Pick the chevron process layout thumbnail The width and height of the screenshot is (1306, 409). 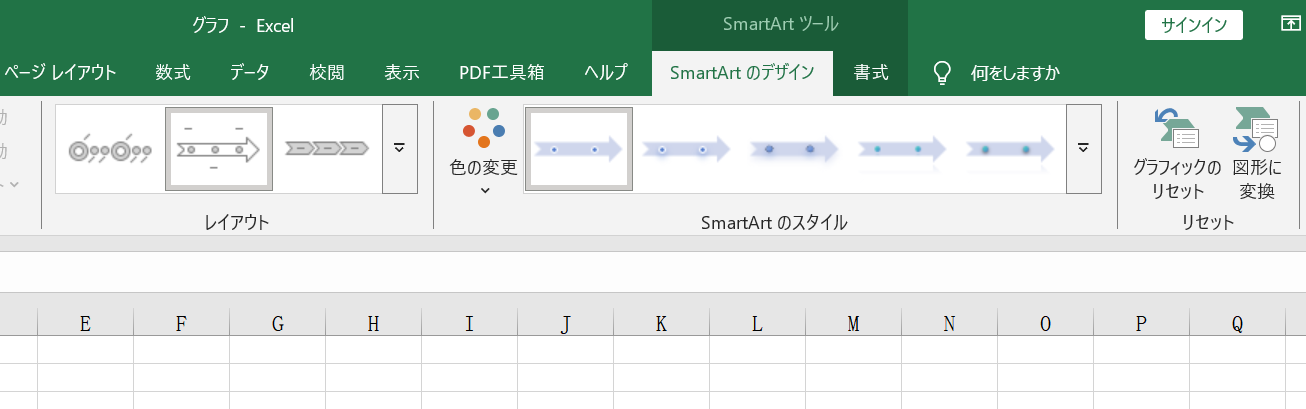coord(328,150)
